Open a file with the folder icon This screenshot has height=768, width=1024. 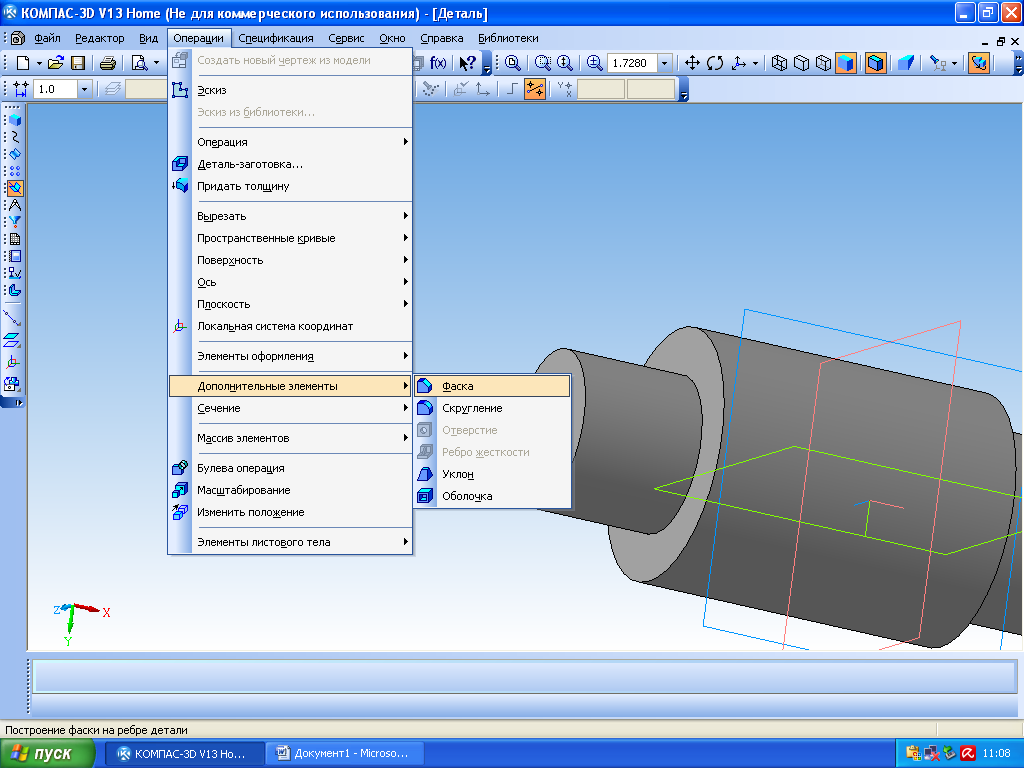click(56, 63)
